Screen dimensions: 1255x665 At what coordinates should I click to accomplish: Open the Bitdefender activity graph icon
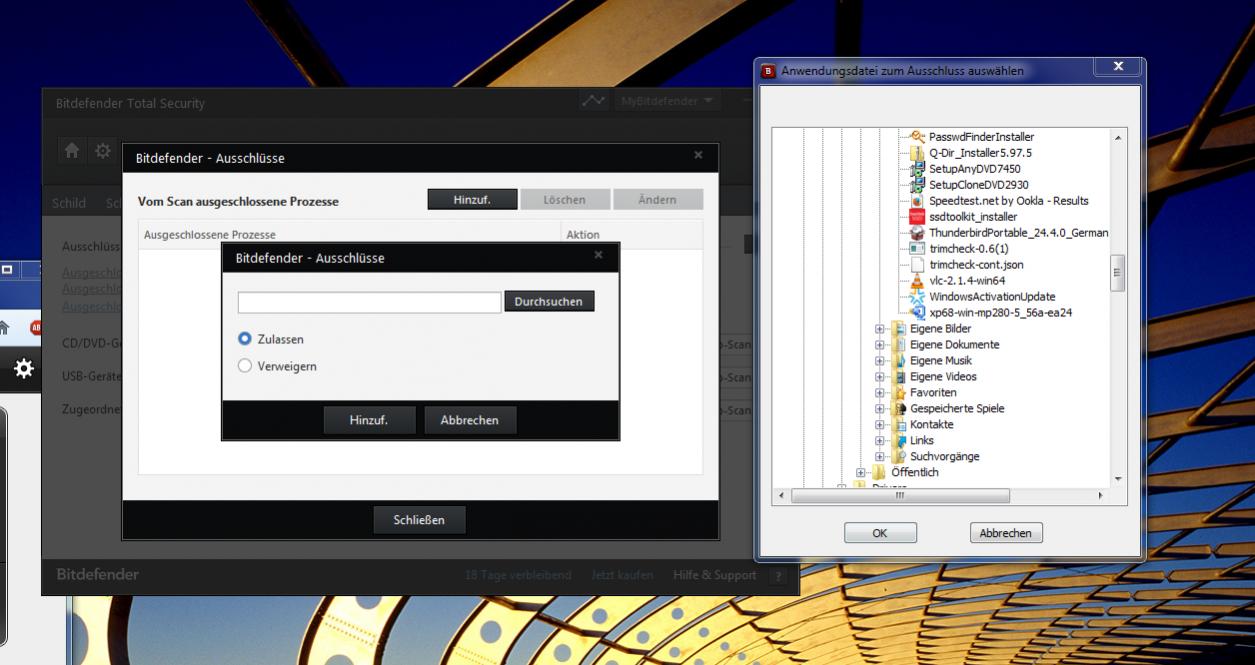593,103
